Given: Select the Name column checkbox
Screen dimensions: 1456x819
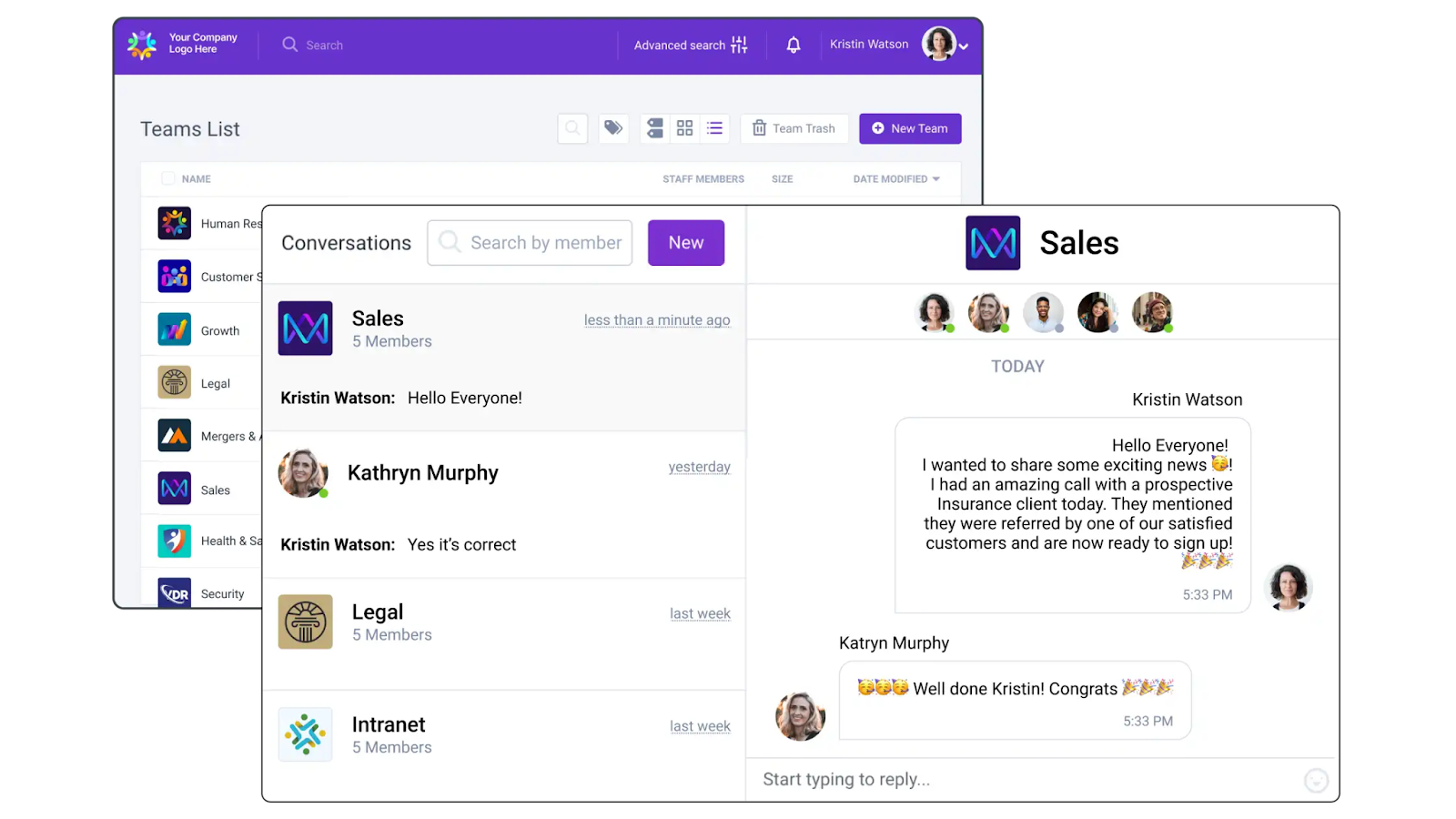Looking at the screenshot, I should tap(167, 178).
